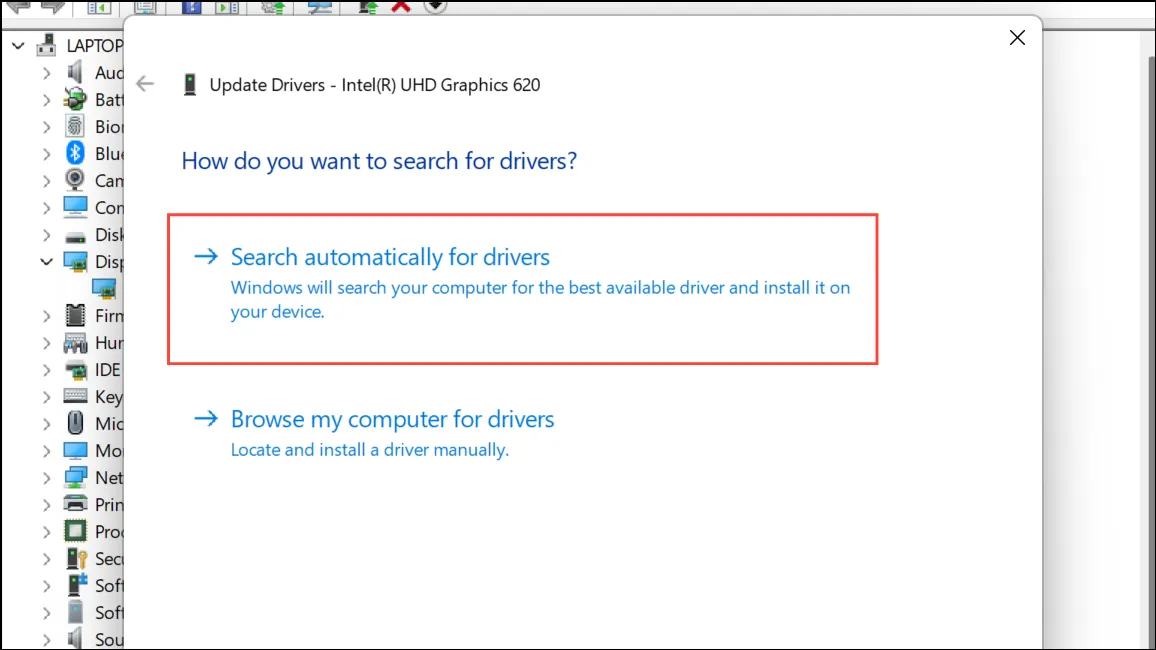Select the monitor icon of the Con row
Screen dimensions: 1156x650
tap(74, 207)
